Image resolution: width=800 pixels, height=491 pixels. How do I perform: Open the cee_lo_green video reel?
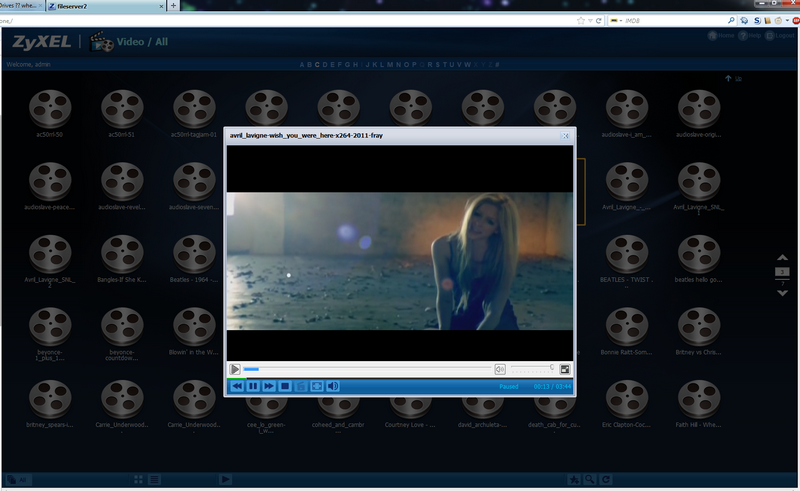click(x=266, y=407)
